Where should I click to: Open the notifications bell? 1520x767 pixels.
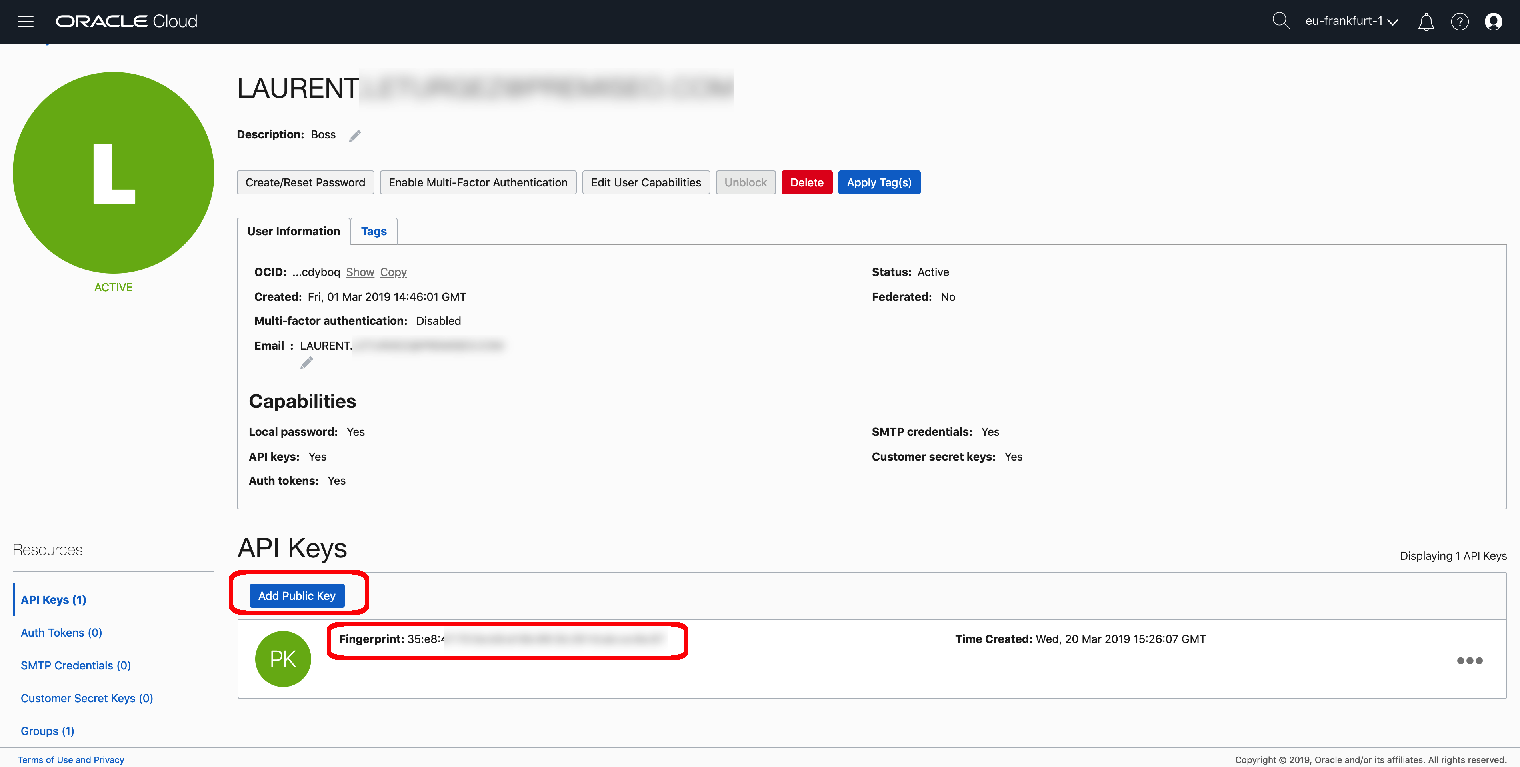pyautogui.click(x=1426, y=22)
